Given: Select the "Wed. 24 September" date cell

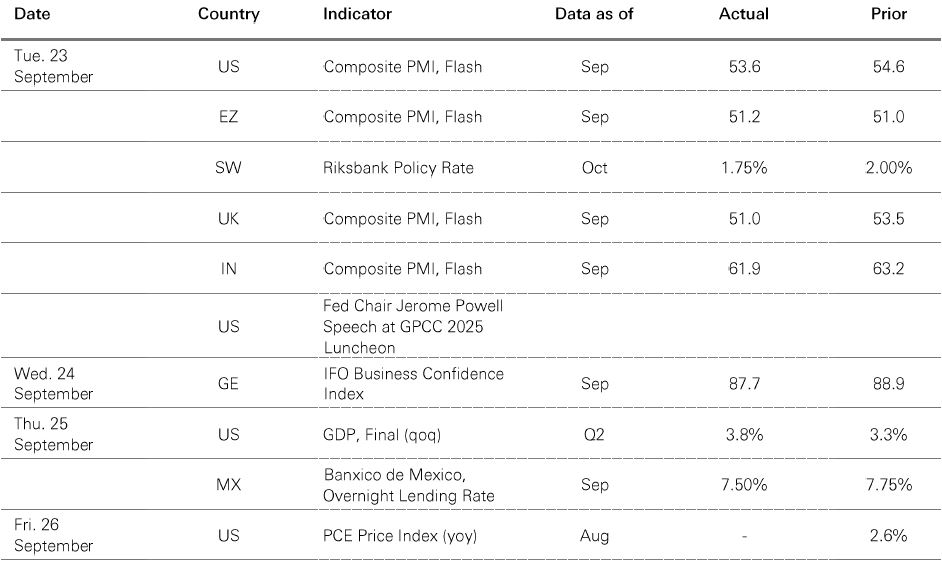Looking at the screenshot, I should pos(53,383).
